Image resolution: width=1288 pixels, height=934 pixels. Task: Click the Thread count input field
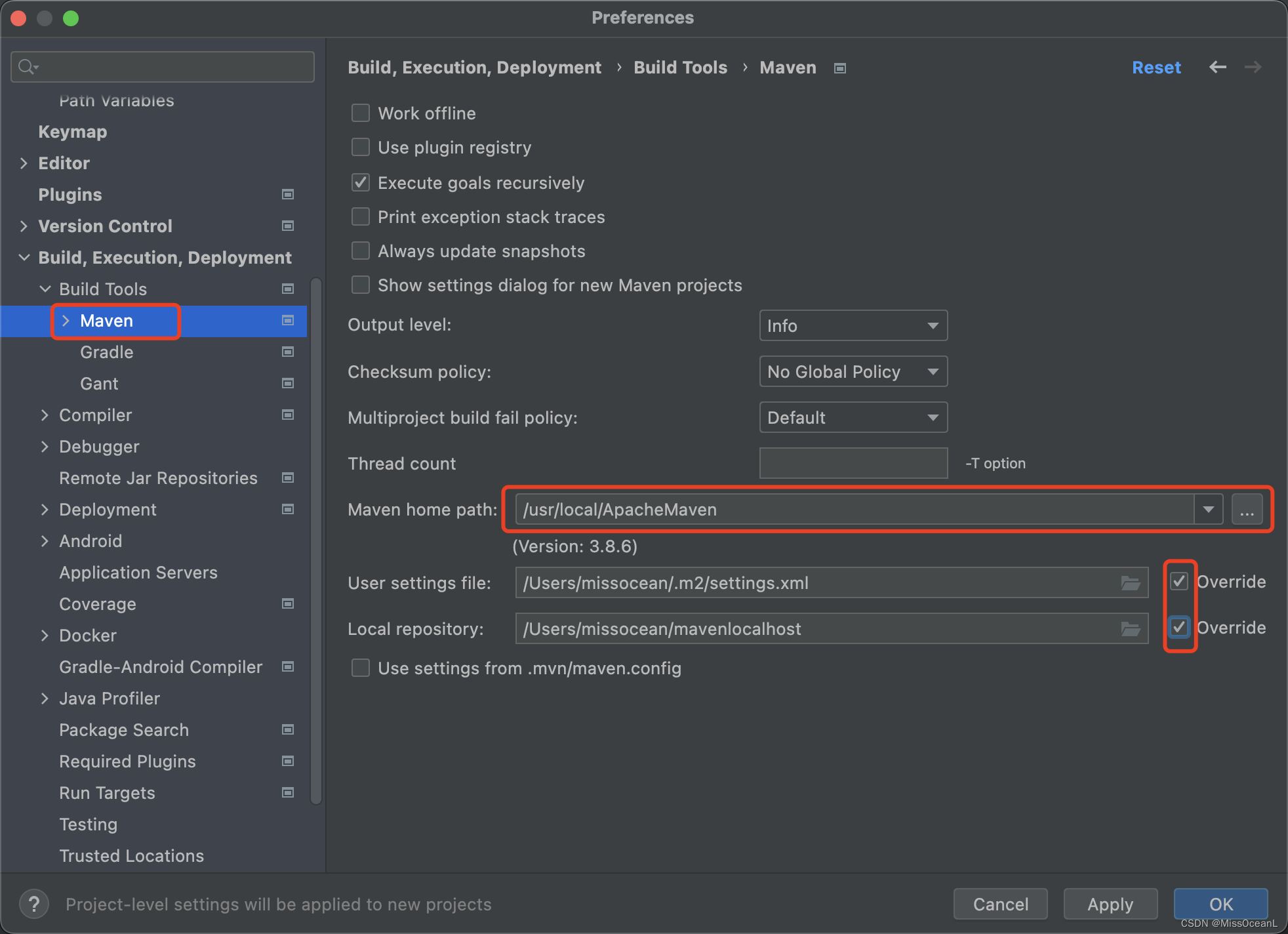(853, 463)
